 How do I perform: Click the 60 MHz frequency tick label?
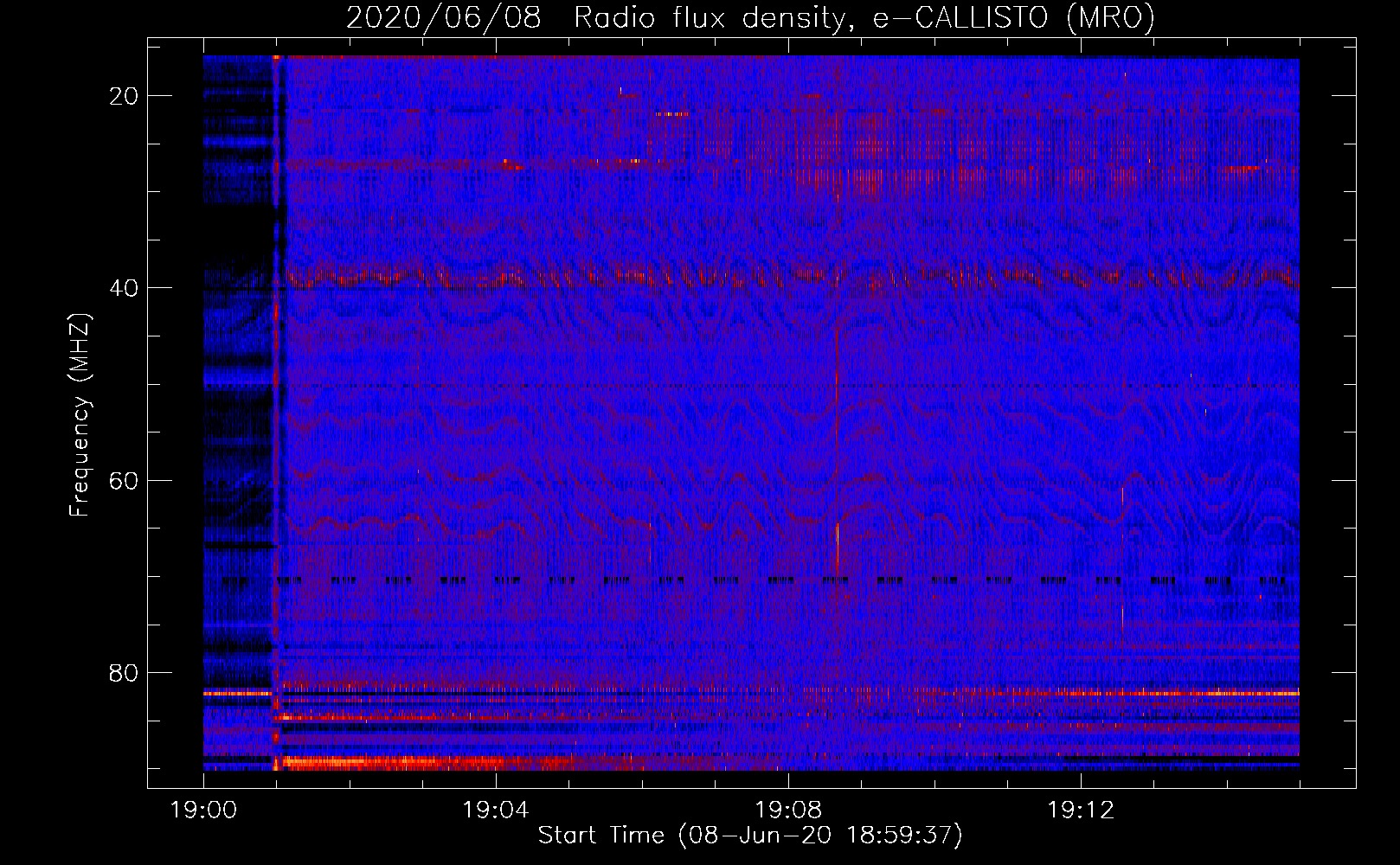click(x=125, y=480)
